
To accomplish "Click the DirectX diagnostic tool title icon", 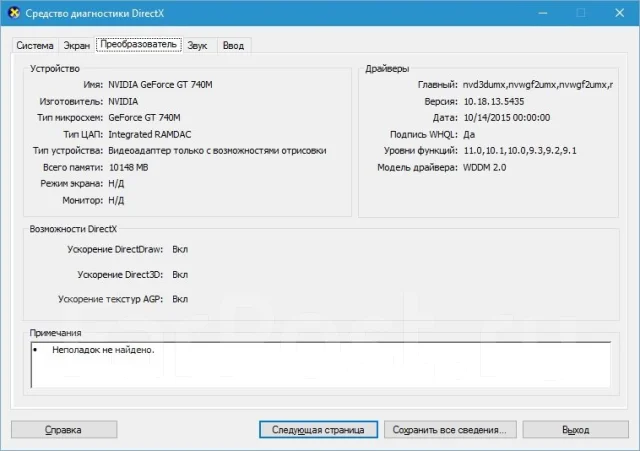I will (x=14, y=13).
